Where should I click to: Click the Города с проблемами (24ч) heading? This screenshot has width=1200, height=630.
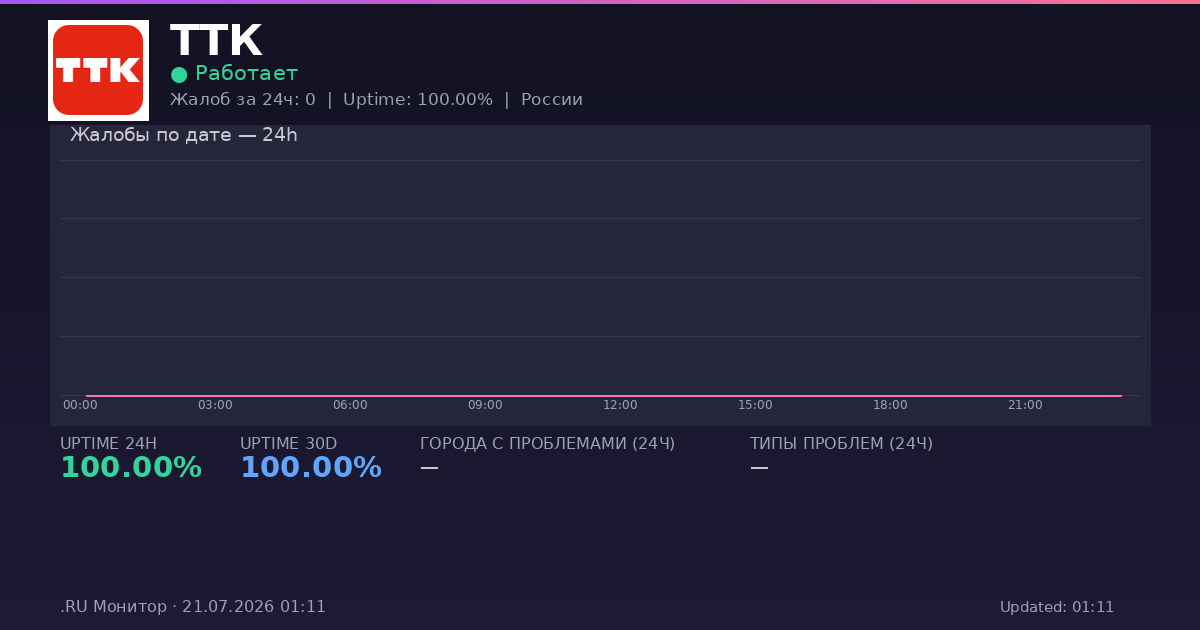pyautogui.click(x=547, y=444)
